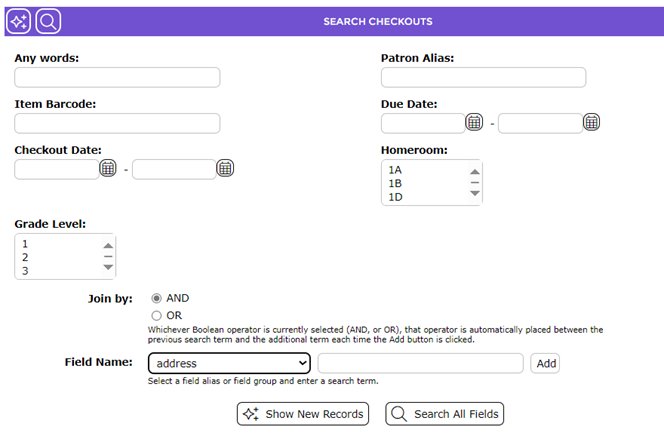This screenshot has width=664, height=439.
Task: Open the Field Name address dropdown
Action: click(229, 363)
